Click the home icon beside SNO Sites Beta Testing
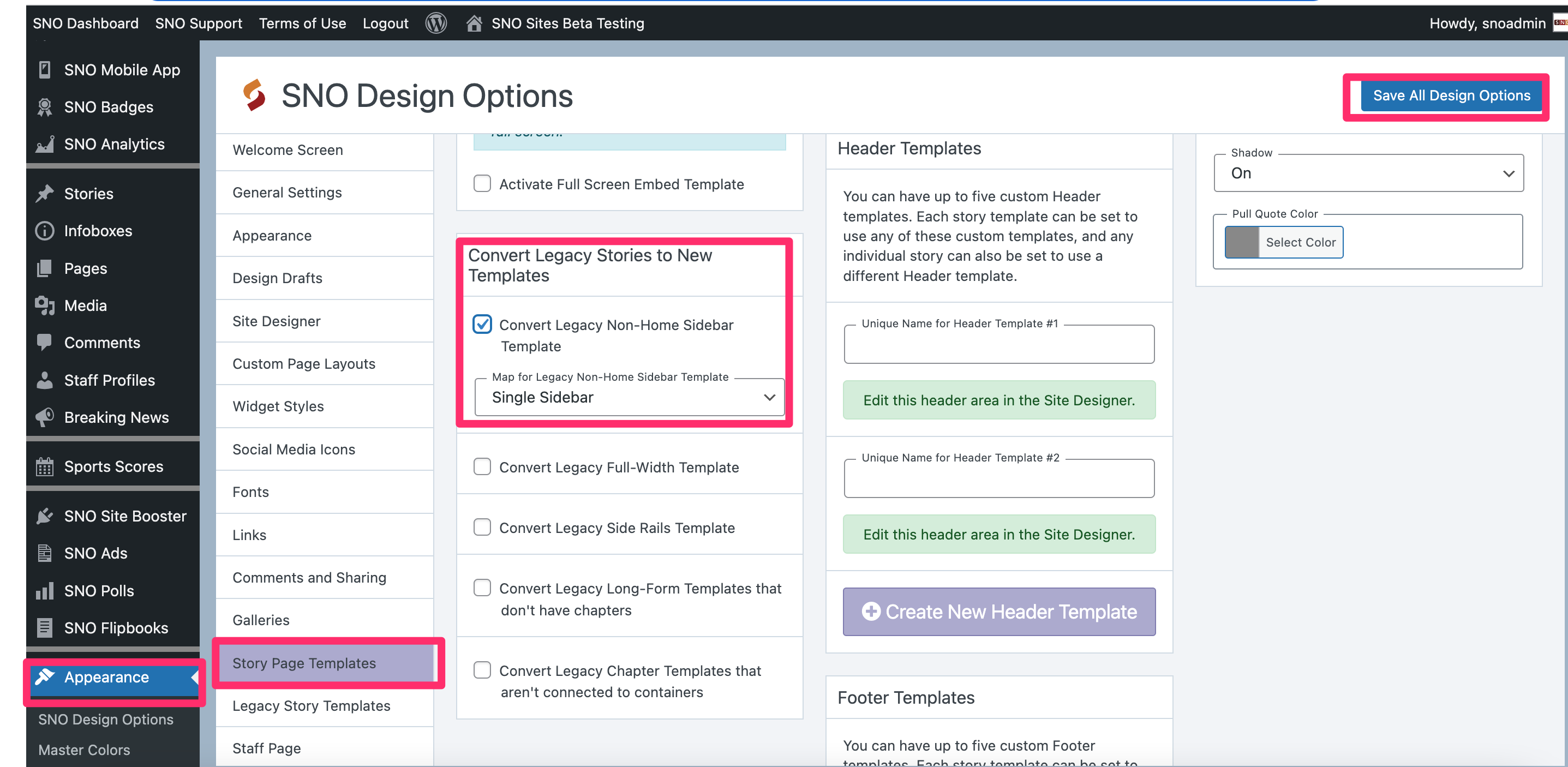 point(474,23)
